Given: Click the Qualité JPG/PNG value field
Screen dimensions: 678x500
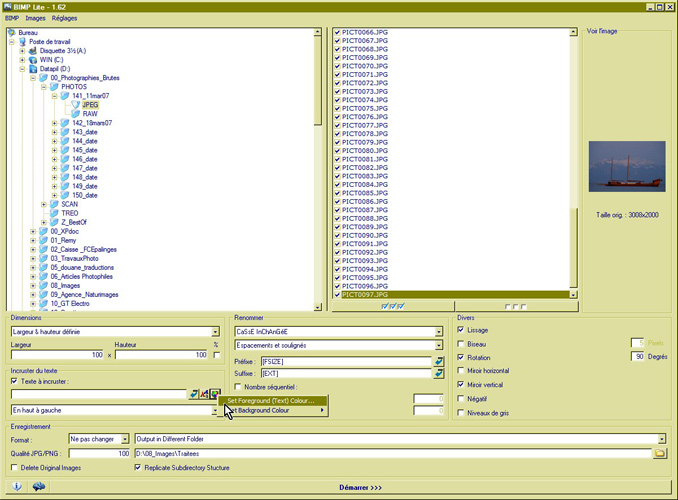Looking at the screenshot, I should 101,453.
